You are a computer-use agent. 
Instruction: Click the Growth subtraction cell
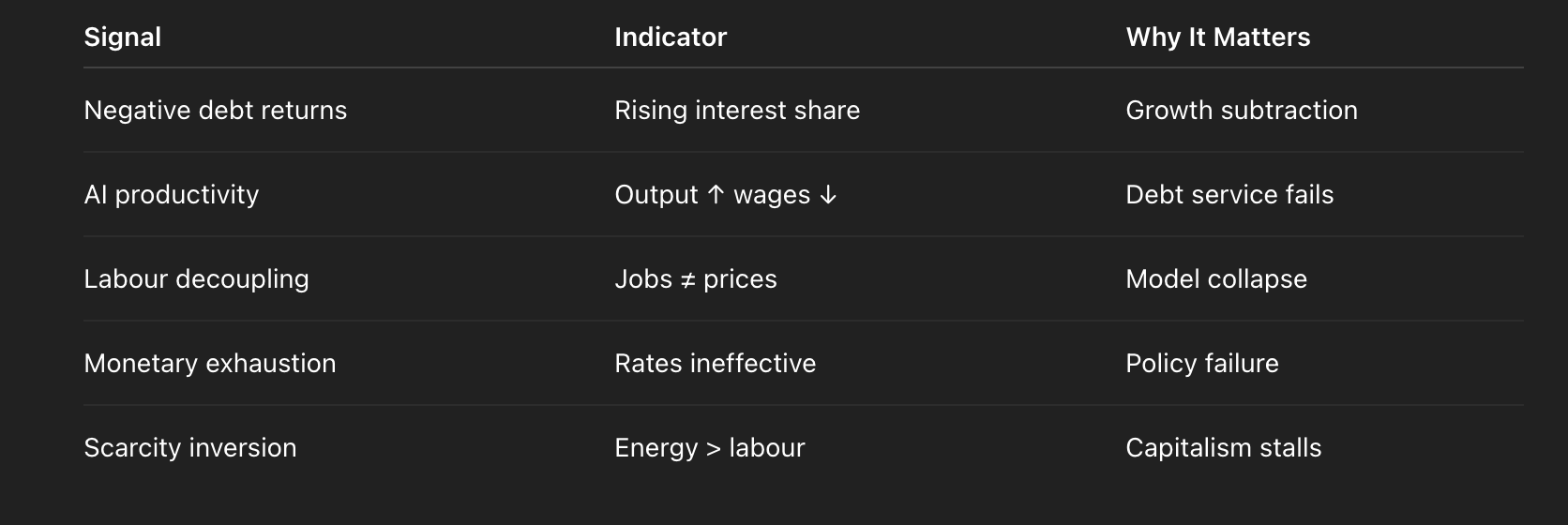pos(1241,111)
